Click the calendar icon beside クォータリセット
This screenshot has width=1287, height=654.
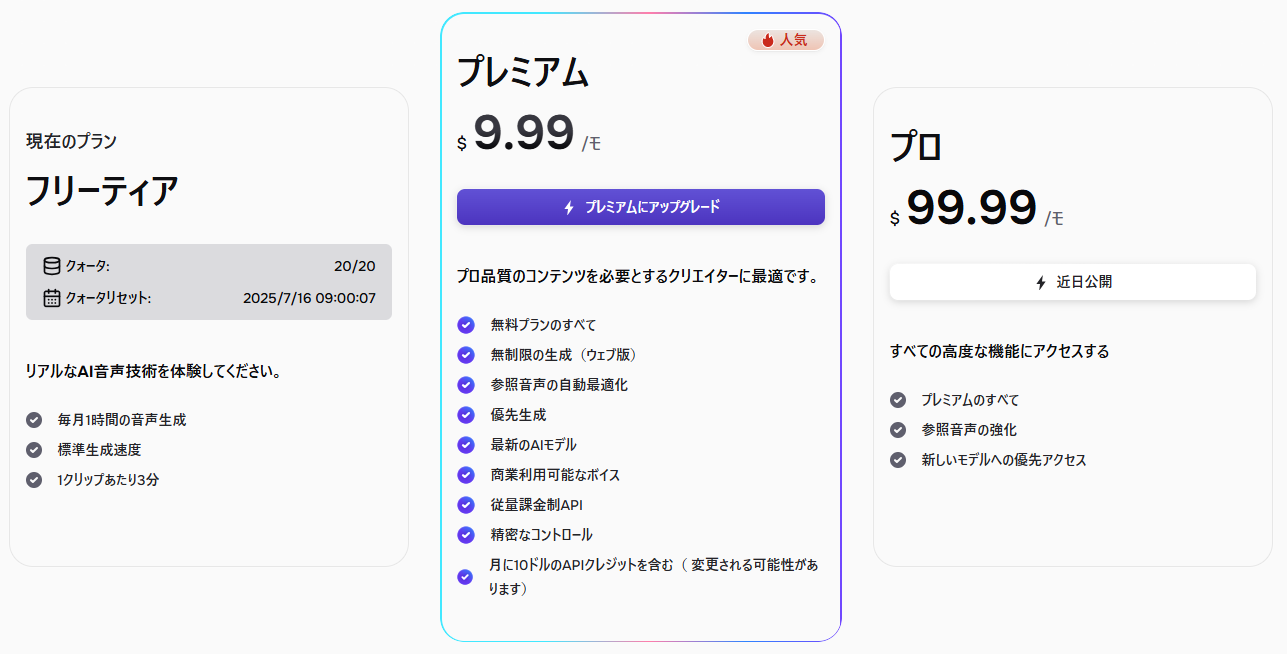click(52, 298)
